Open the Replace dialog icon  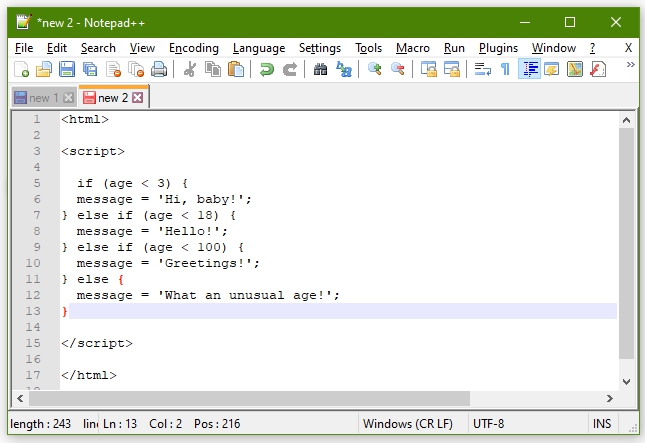(x=344, y=69)
